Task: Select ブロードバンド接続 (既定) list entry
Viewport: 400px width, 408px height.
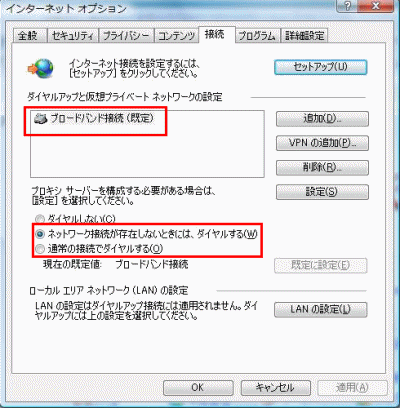Action: click(94, 119)
